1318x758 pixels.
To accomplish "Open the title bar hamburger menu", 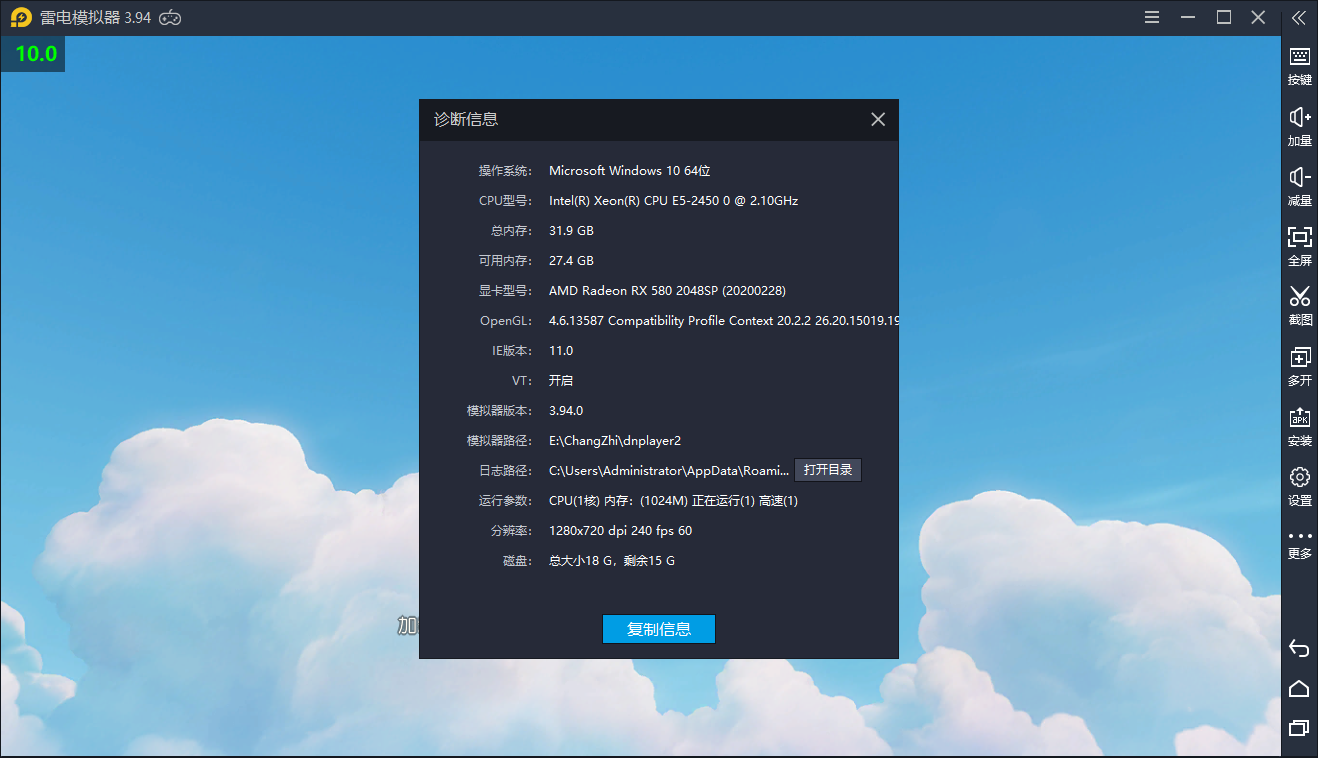I will [x=1152, y=17].
